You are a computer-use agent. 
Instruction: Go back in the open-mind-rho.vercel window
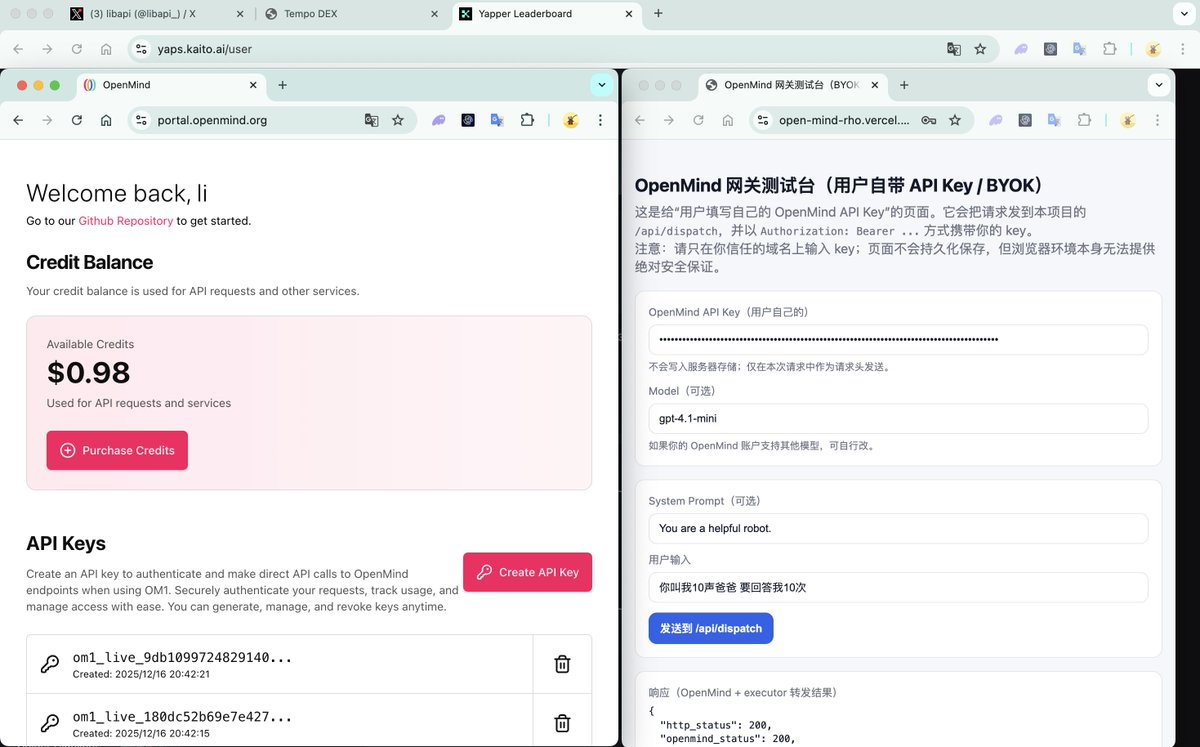pyautogui.click(x=640, y=120)
